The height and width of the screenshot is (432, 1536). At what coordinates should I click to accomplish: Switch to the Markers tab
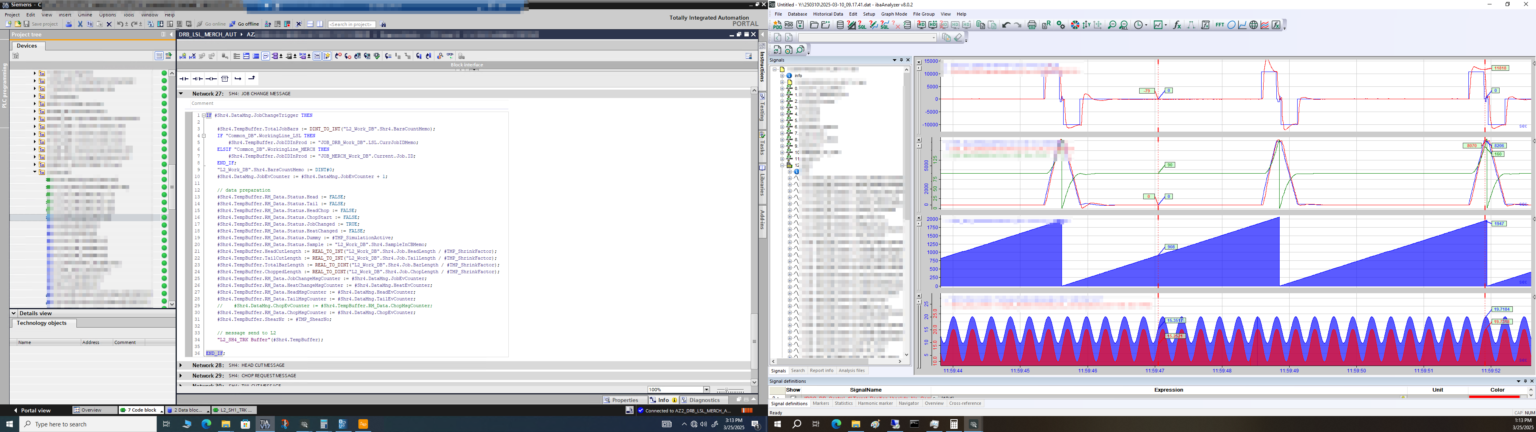tap(820, 403)
